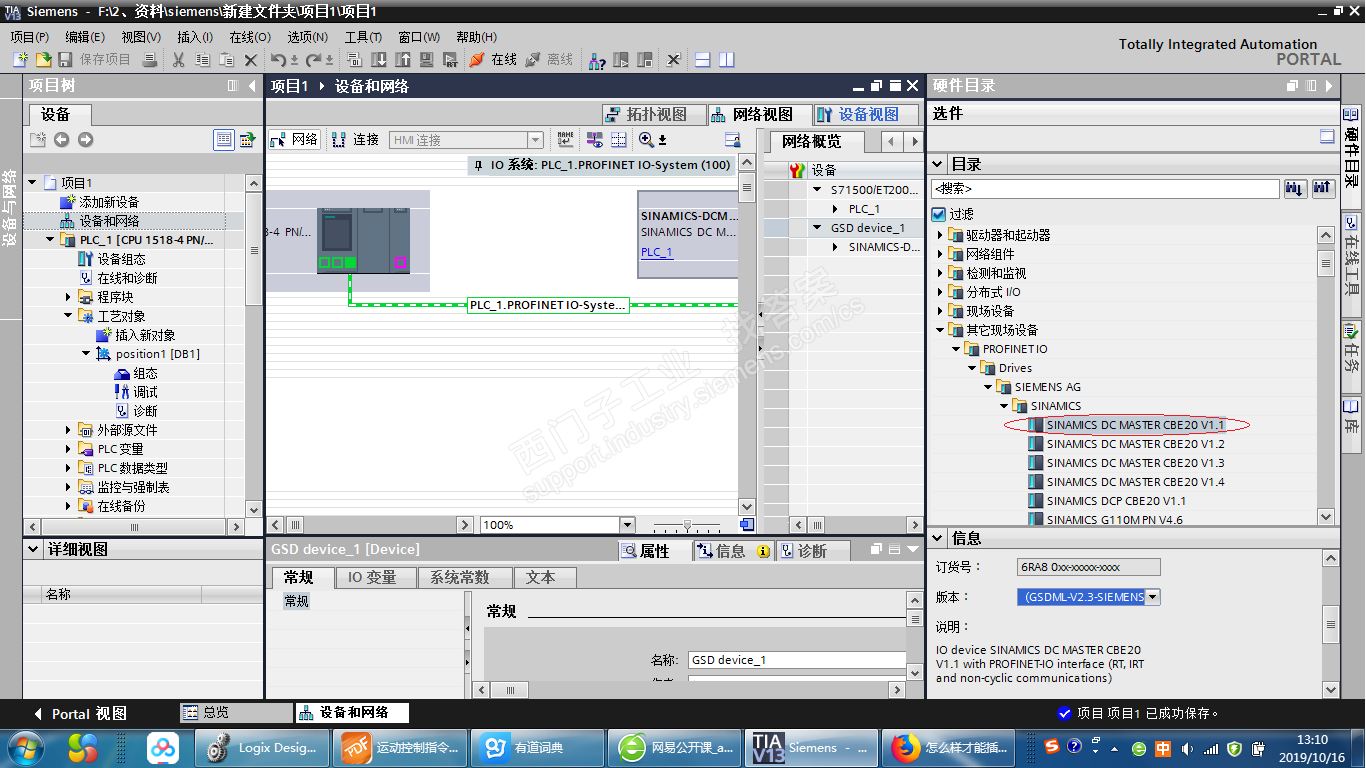Click the Copy icon in toolbar
Screen dimensions: 1366x768
pos(202,60)
